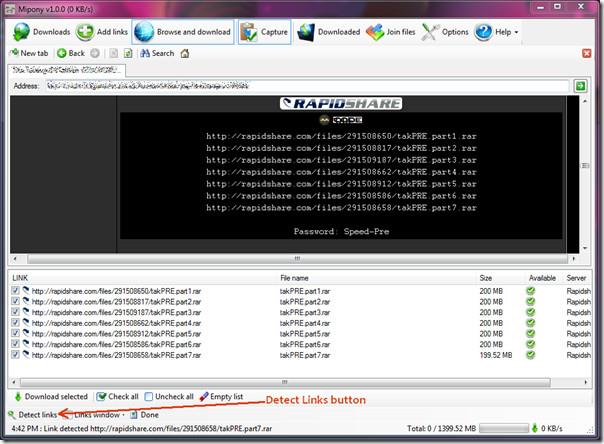The width and height of the screenshot is (604, 444).
Task: Open a New tab in browser
Action: click(28, 53)
